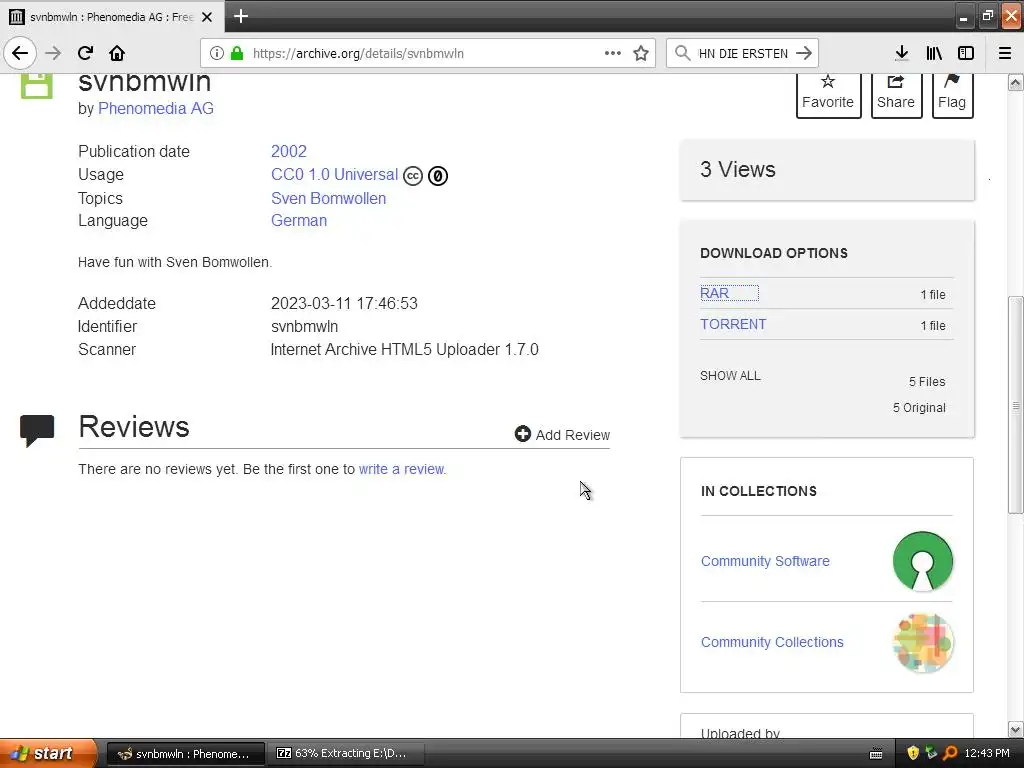Download the TORRENT file
The width and height of the screenshot is (1024, 768).
pyautogui.click(x=733, y=325)
